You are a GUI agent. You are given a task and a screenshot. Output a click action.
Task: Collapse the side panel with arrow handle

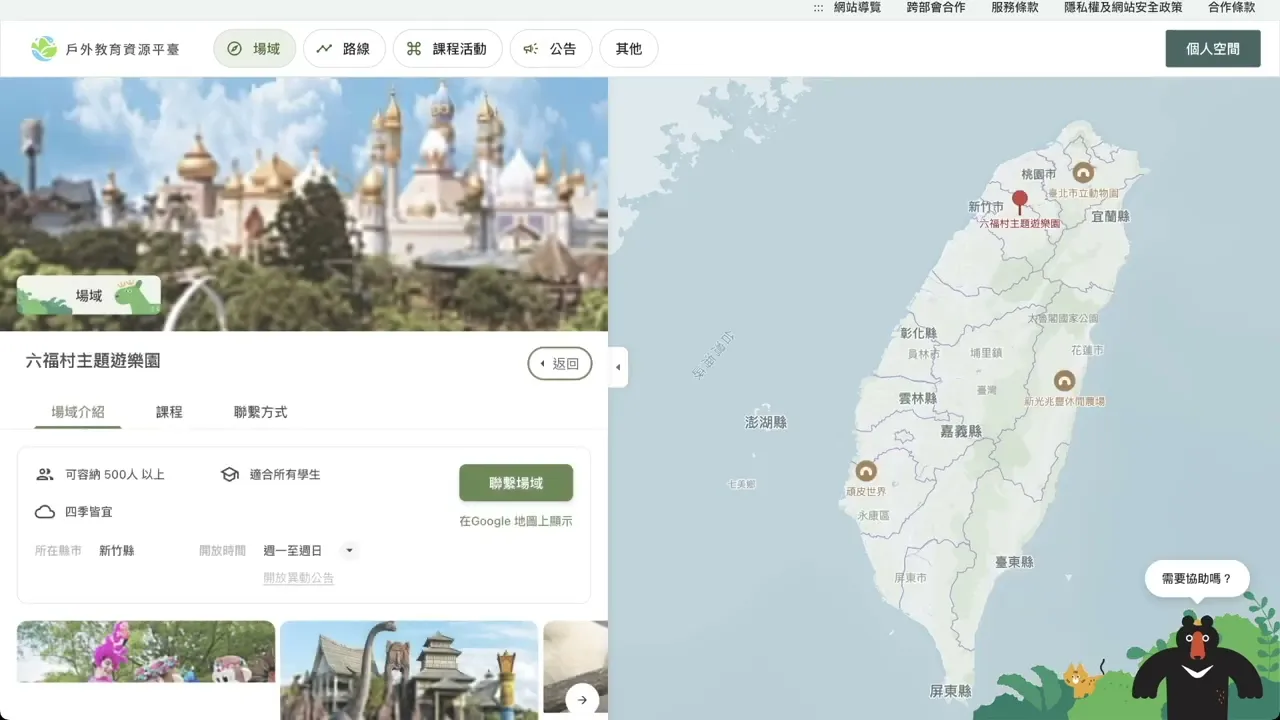[618, 367]
